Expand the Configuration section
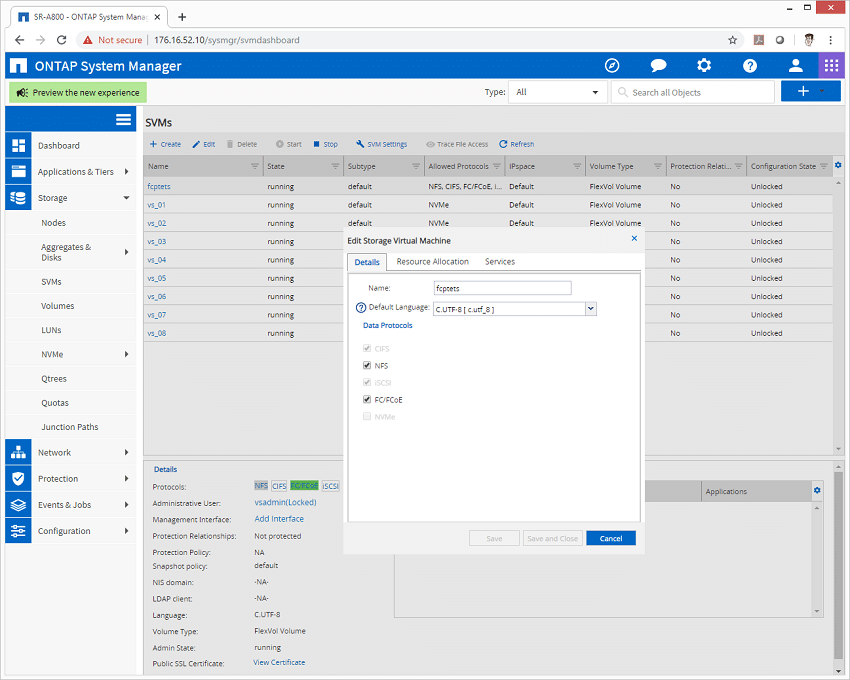 126,531
